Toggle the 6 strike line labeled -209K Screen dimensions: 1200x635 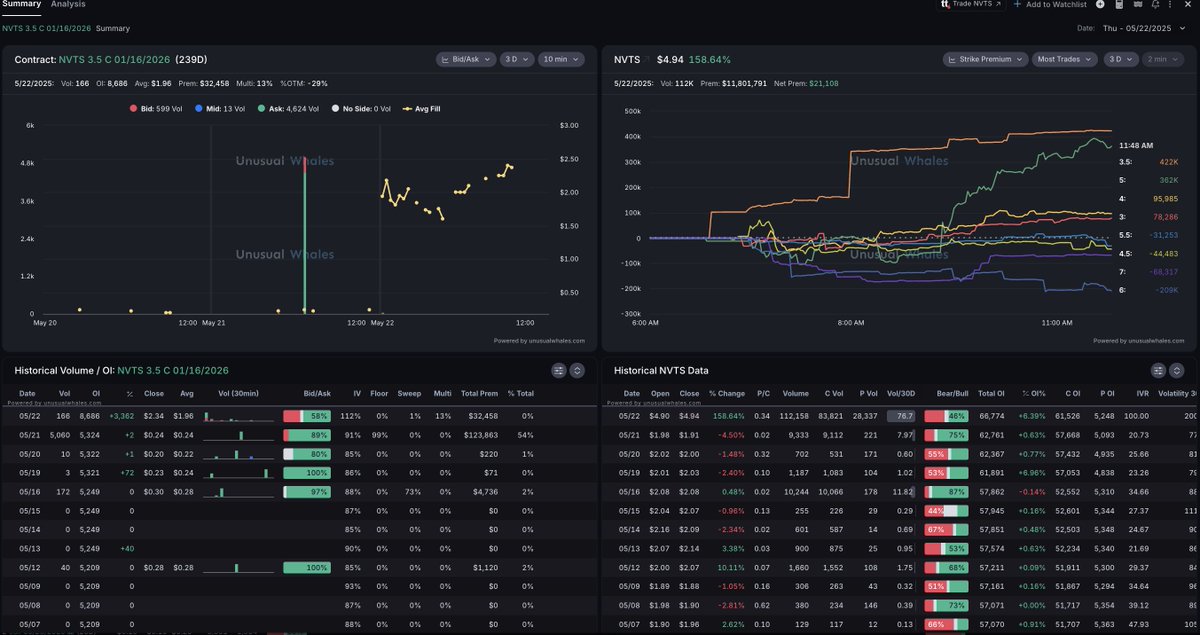click(1149, 289)
